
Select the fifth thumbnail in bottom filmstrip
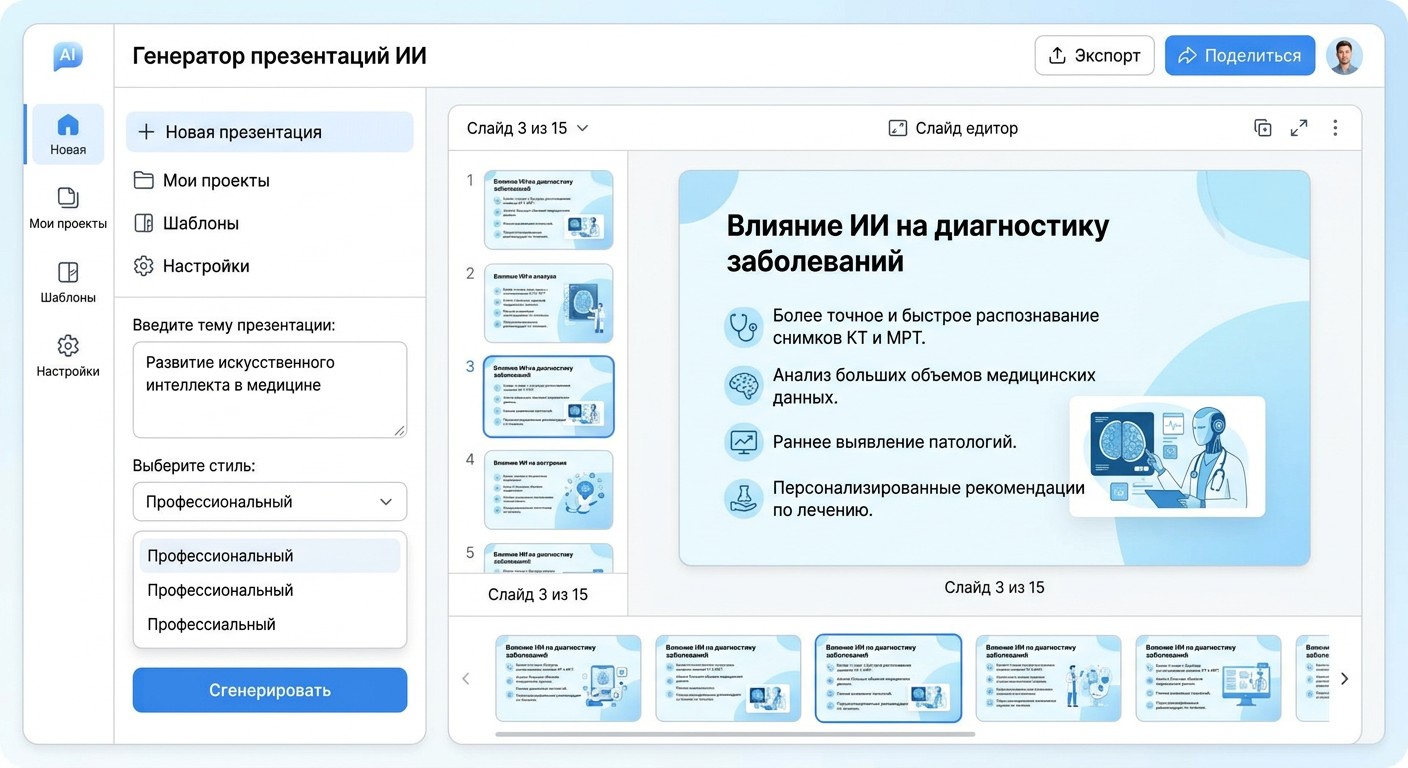tap(1208, 678)
